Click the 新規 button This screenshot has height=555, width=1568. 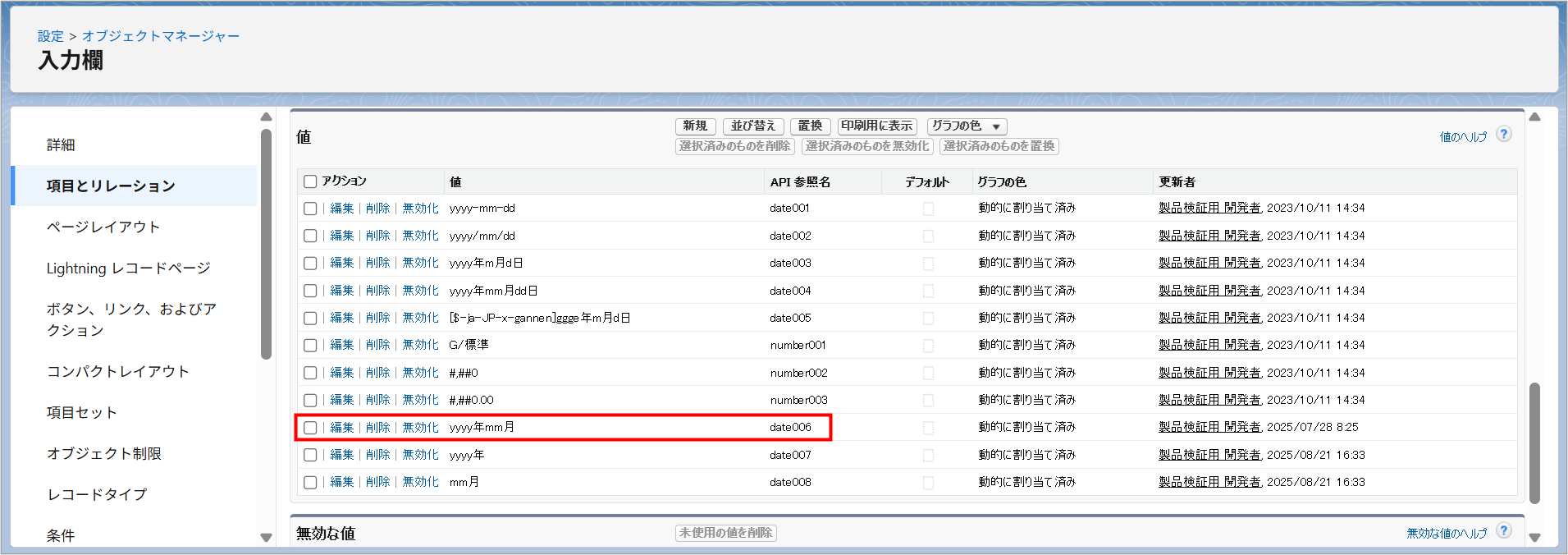[x=695, y=126]
